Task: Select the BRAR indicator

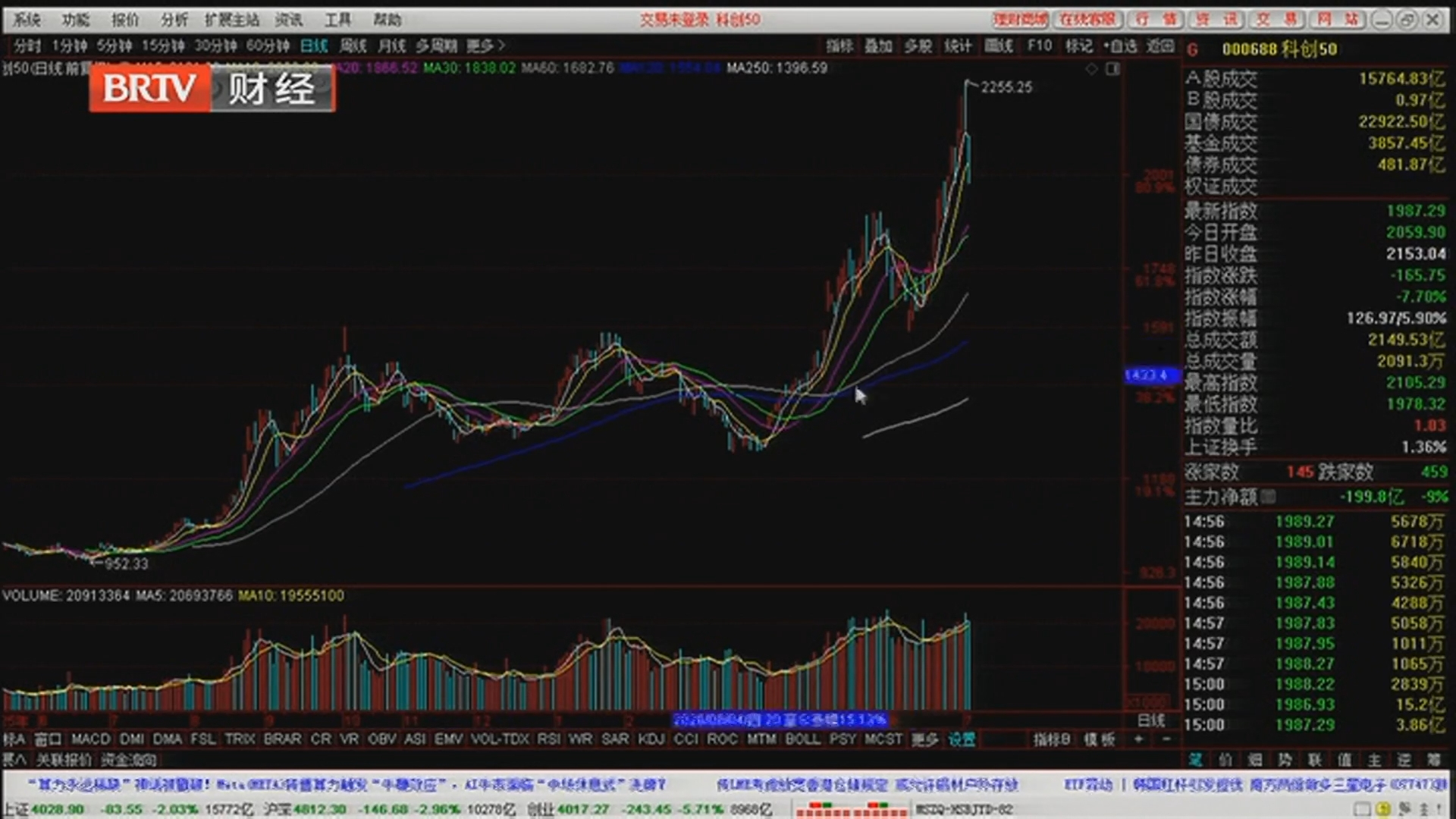Action: tap(282, 739)
